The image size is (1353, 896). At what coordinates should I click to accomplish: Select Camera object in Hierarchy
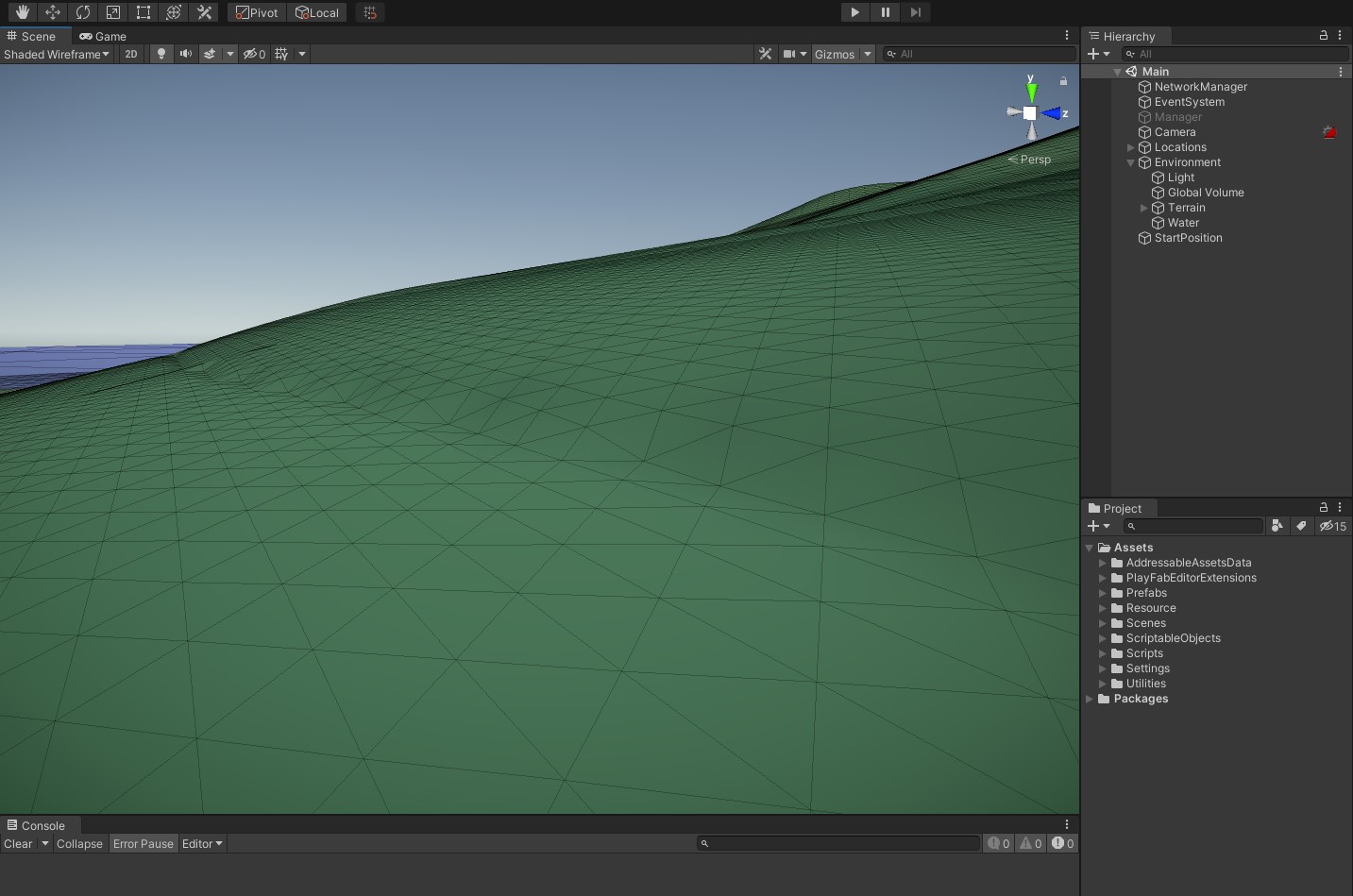pyautogui.click(x=1175, y=132)
